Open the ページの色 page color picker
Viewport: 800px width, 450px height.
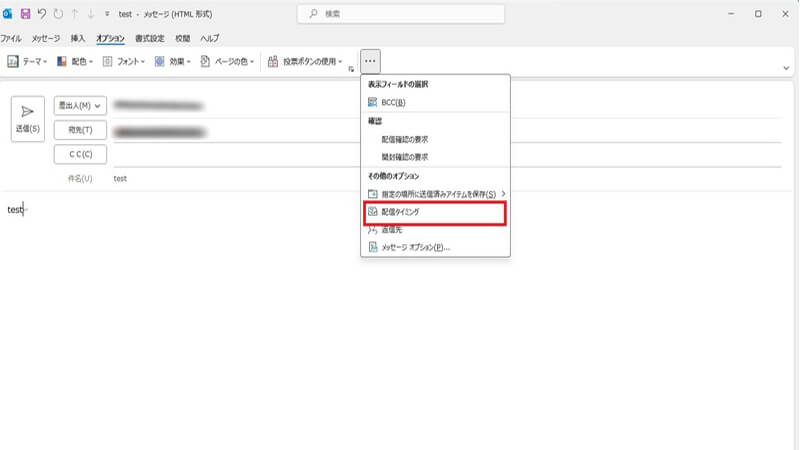pyautogui.click(x=228, y=61)
